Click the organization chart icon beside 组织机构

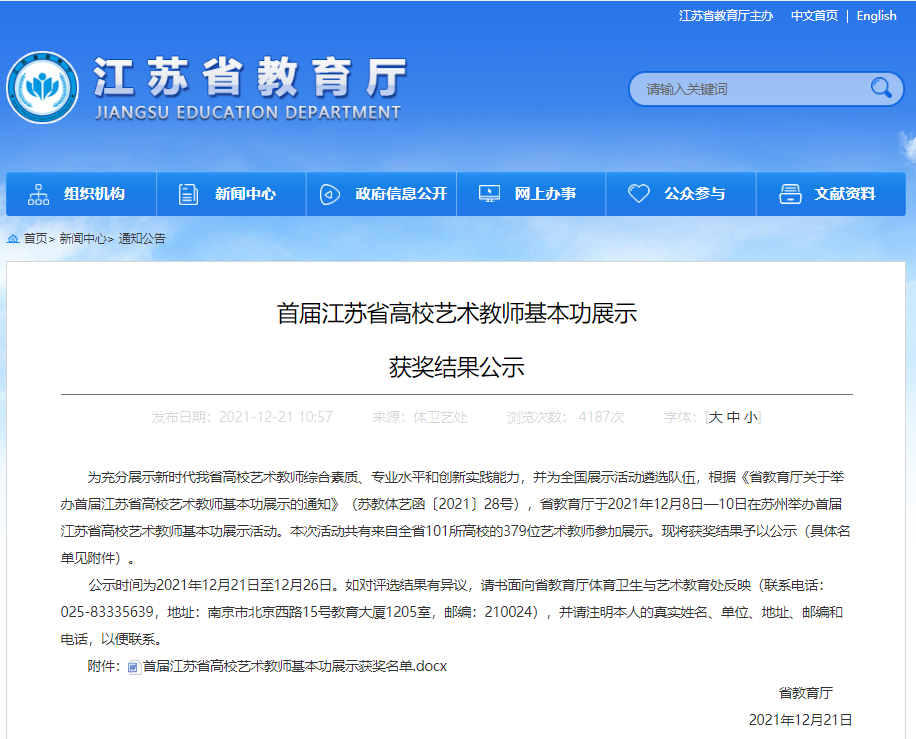pos(38,194)
